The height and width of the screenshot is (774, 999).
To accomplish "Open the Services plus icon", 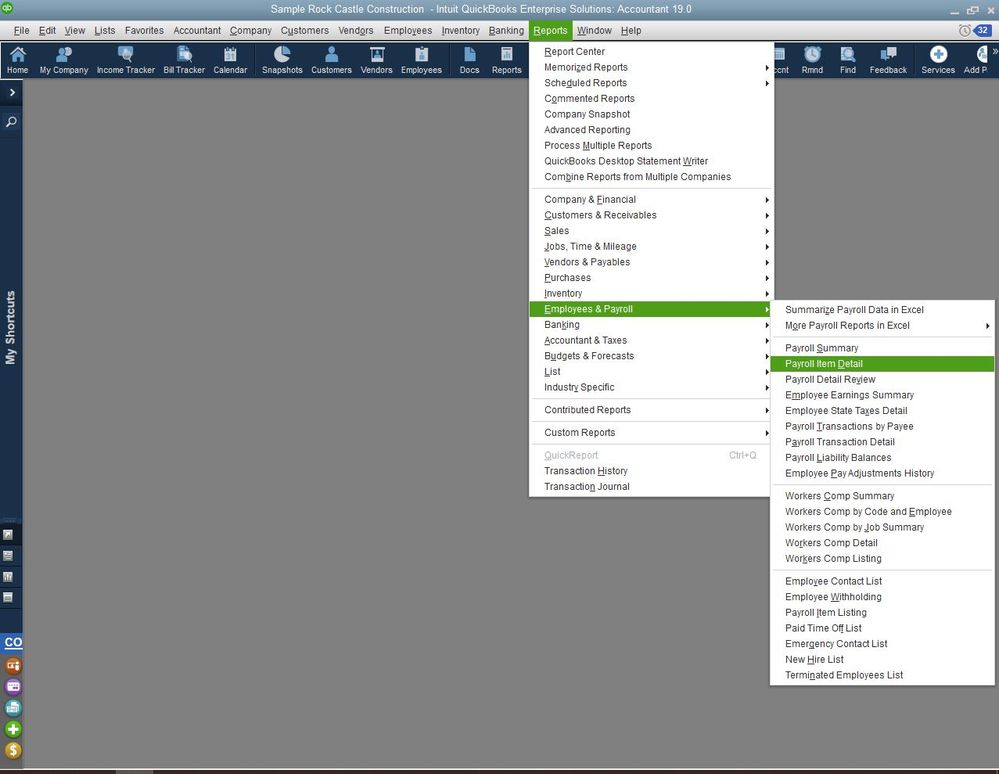I will 938,60.
